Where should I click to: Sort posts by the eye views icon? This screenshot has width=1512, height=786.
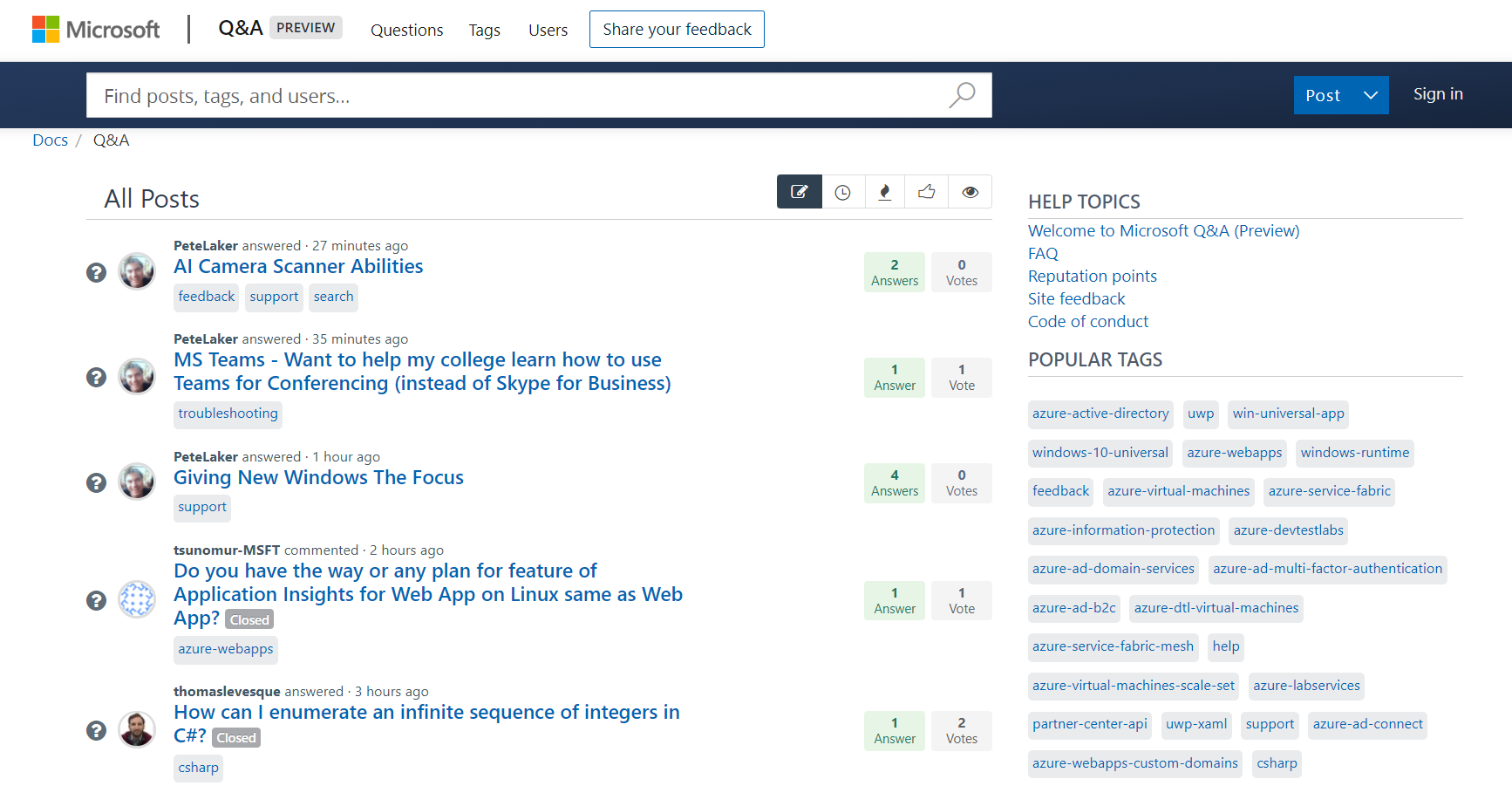tap(970, 192)
